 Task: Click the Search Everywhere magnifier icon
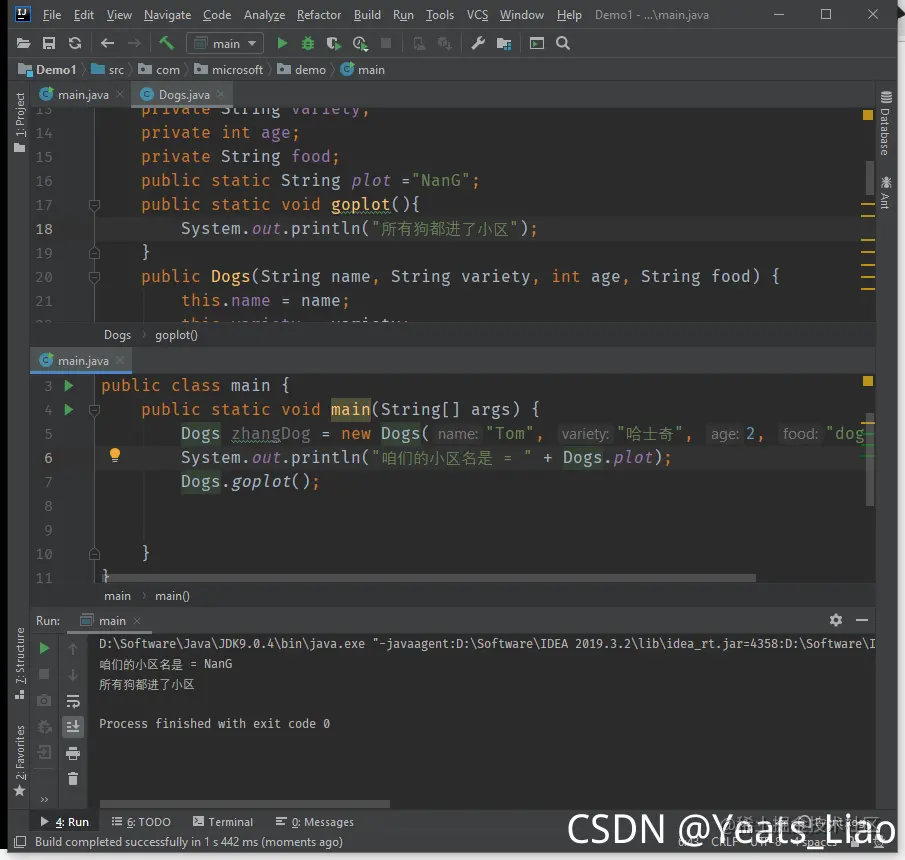tap(563, 43)
